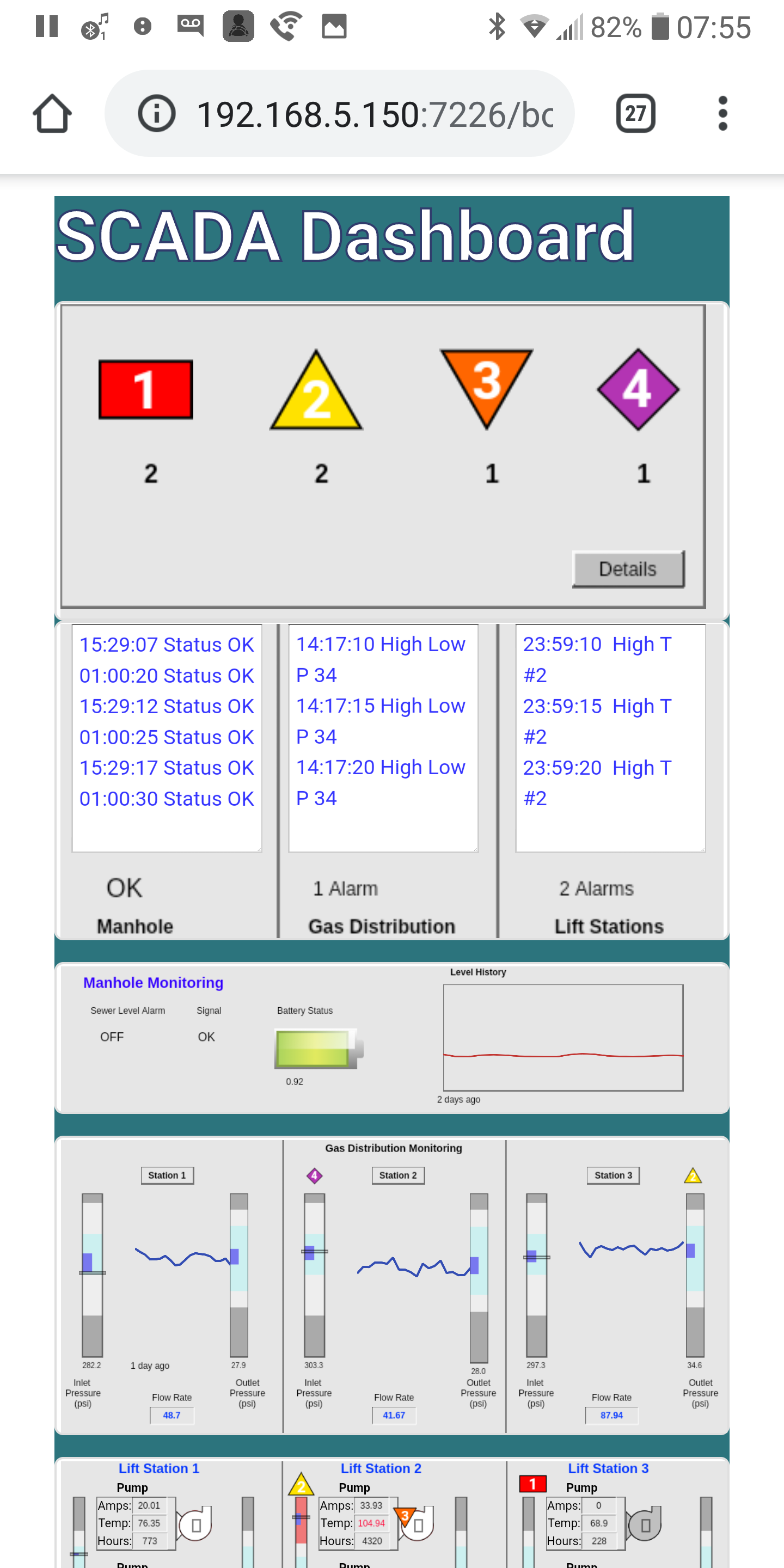Click the Level History chart
The image size is (784, 1568).
coord(563,1037)
